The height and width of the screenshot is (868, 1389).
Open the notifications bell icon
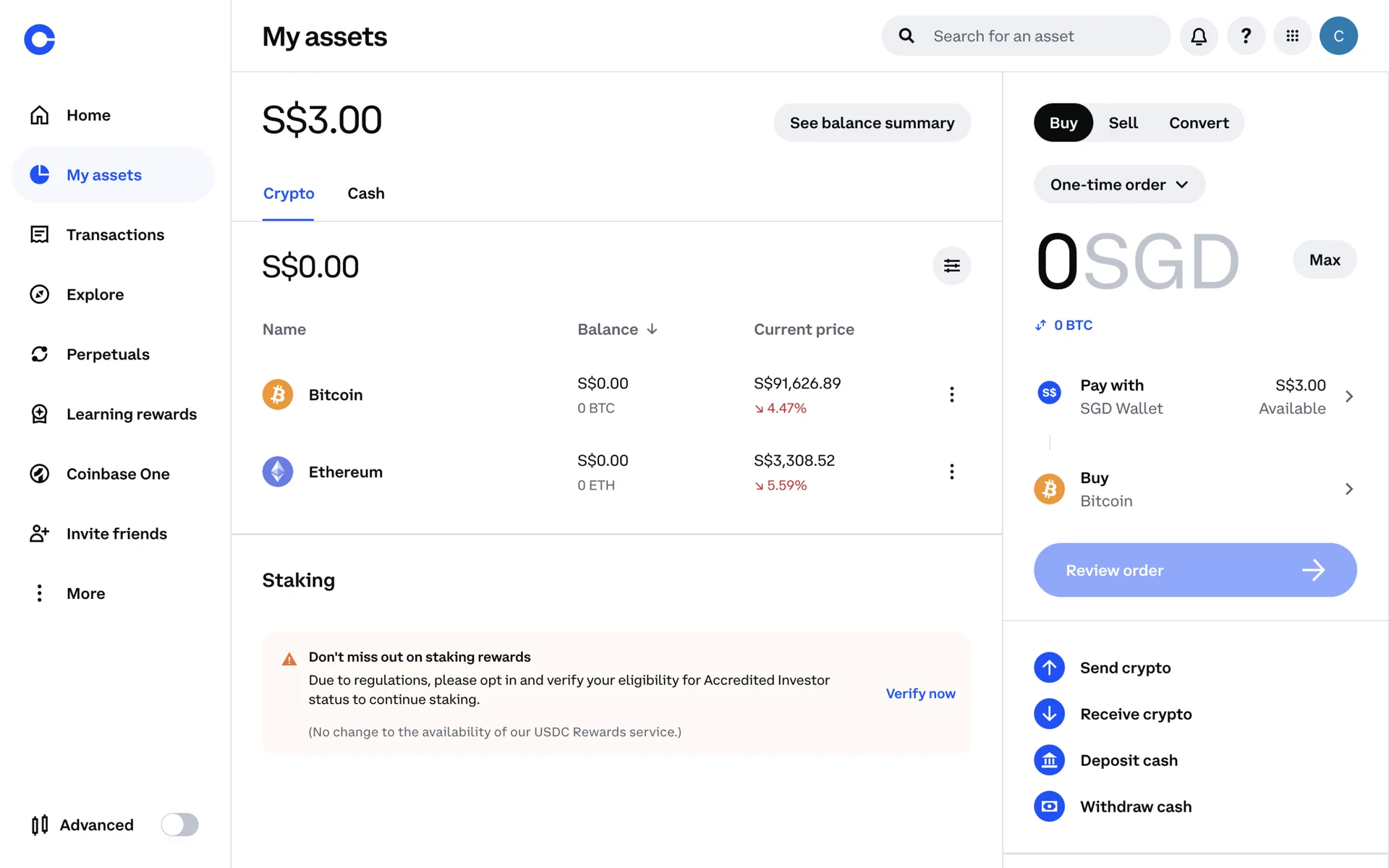[x=1198, y=36]
